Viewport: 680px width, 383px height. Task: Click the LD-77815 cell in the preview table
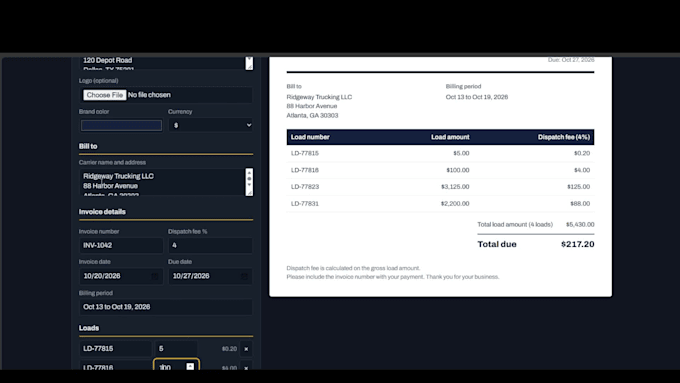(x=305, y=154)
